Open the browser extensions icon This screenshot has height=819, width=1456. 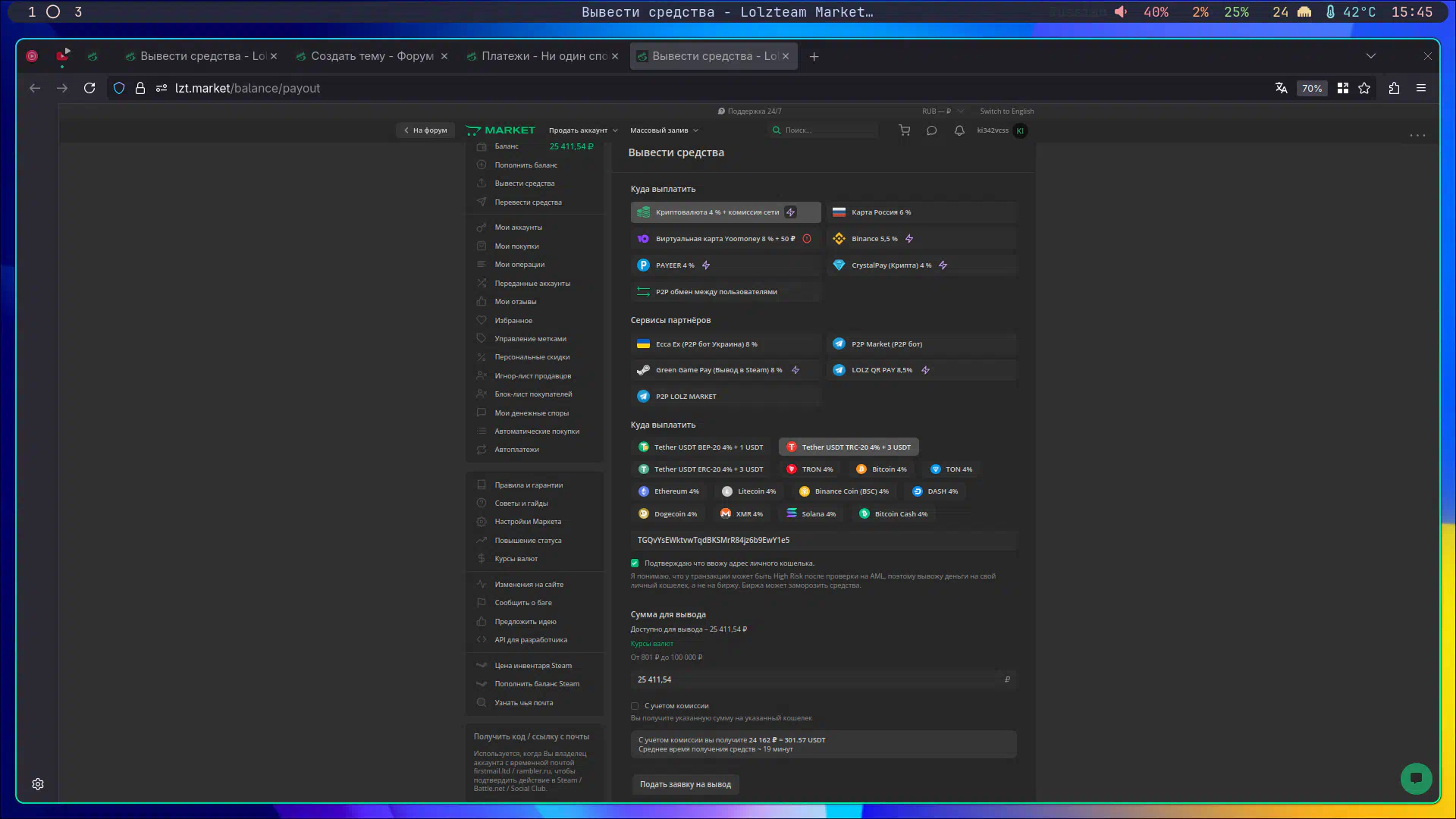pyautogui.click(x=1394, y=88)
